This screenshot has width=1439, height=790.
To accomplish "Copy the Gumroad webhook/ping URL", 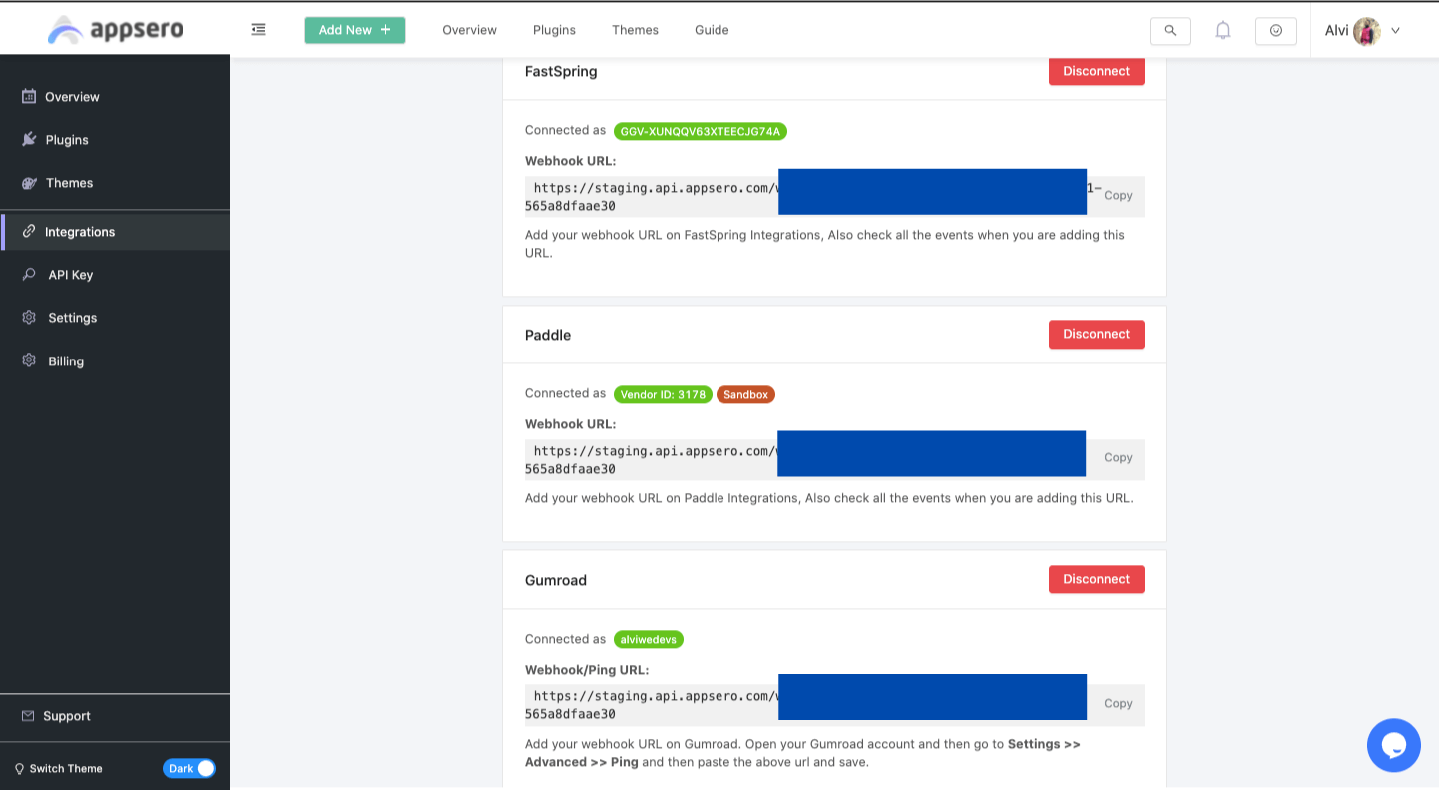I will pos(1118,704).
